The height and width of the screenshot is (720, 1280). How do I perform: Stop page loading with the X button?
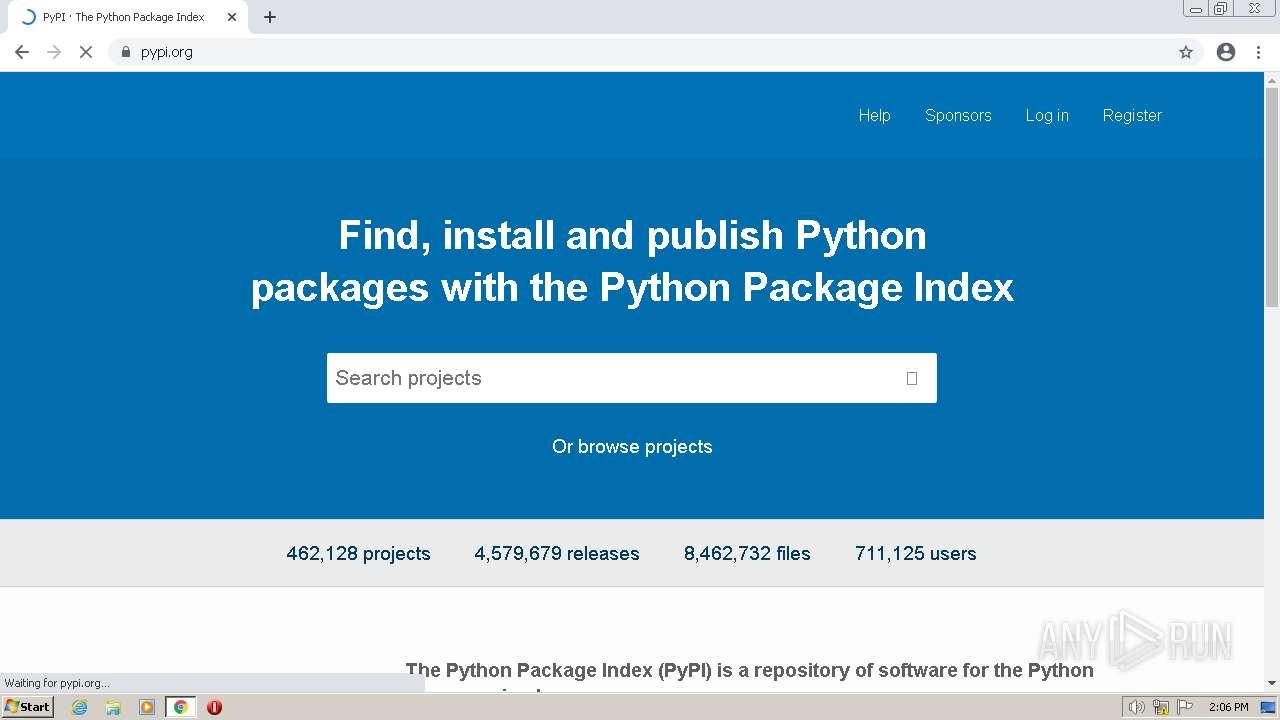[x=86, y=52]
